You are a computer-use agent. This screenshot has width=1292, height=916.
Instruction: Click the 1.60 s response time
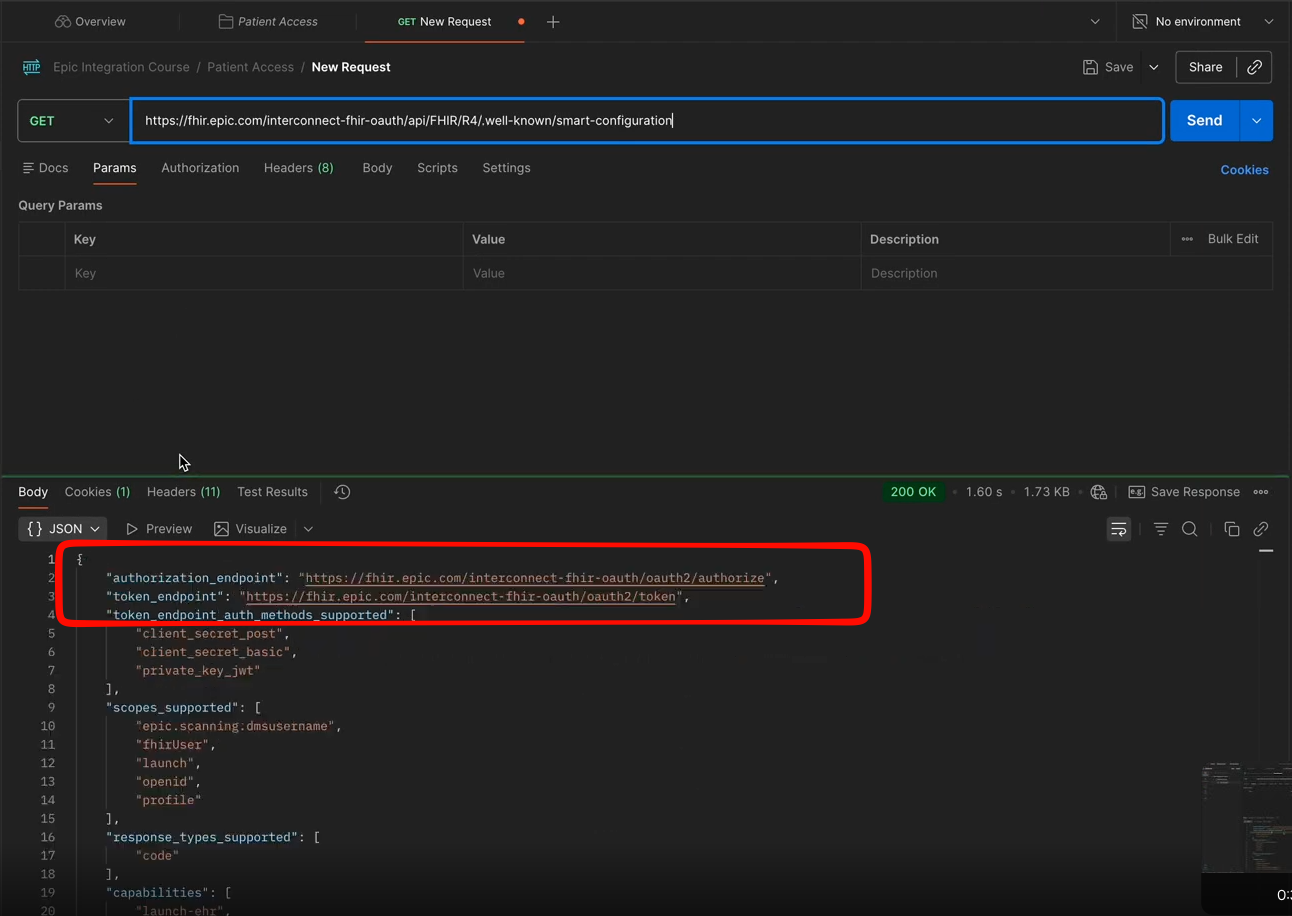click(984, 492)
